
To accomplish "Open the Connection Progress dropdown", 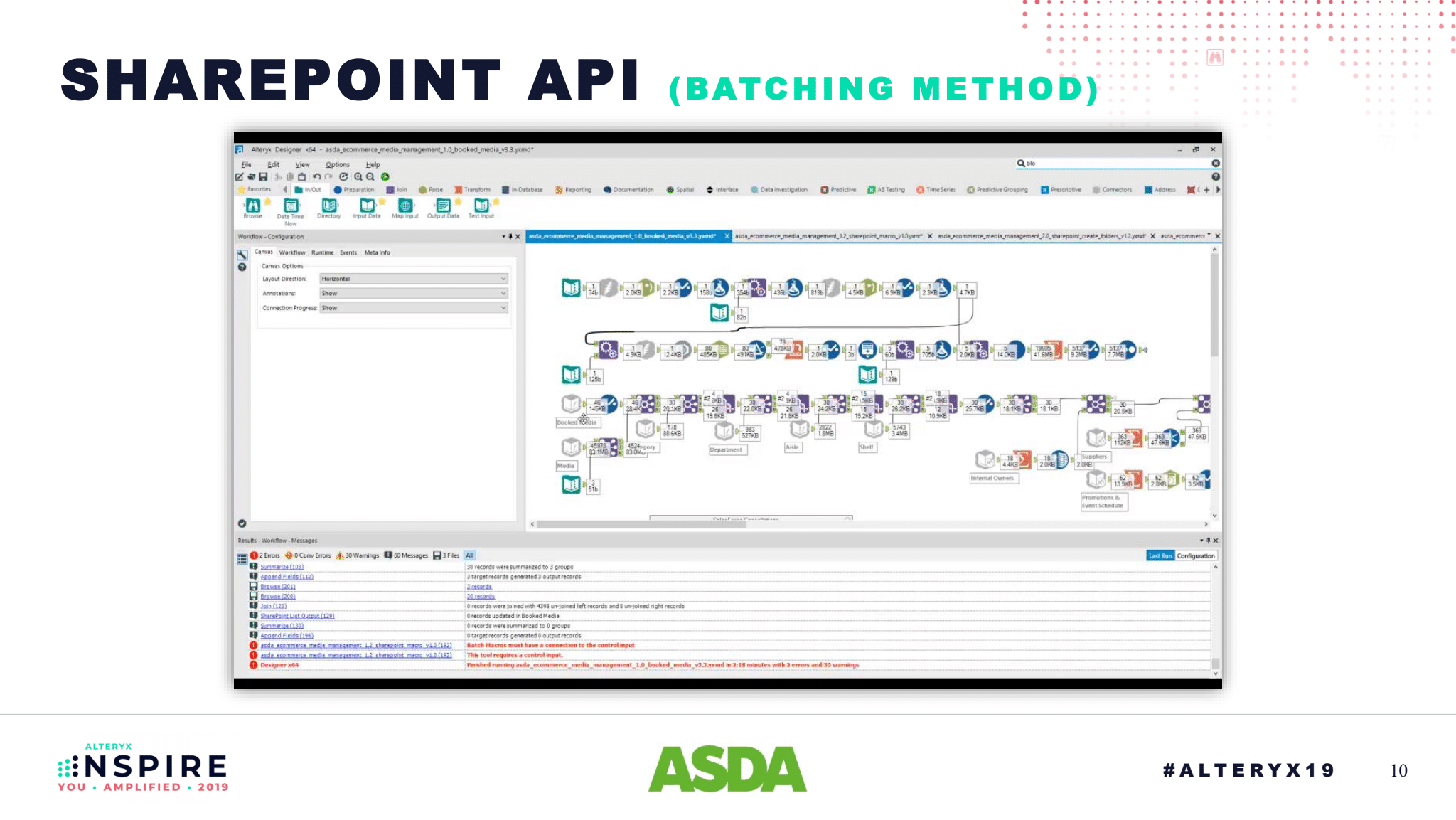I will 414,308.
